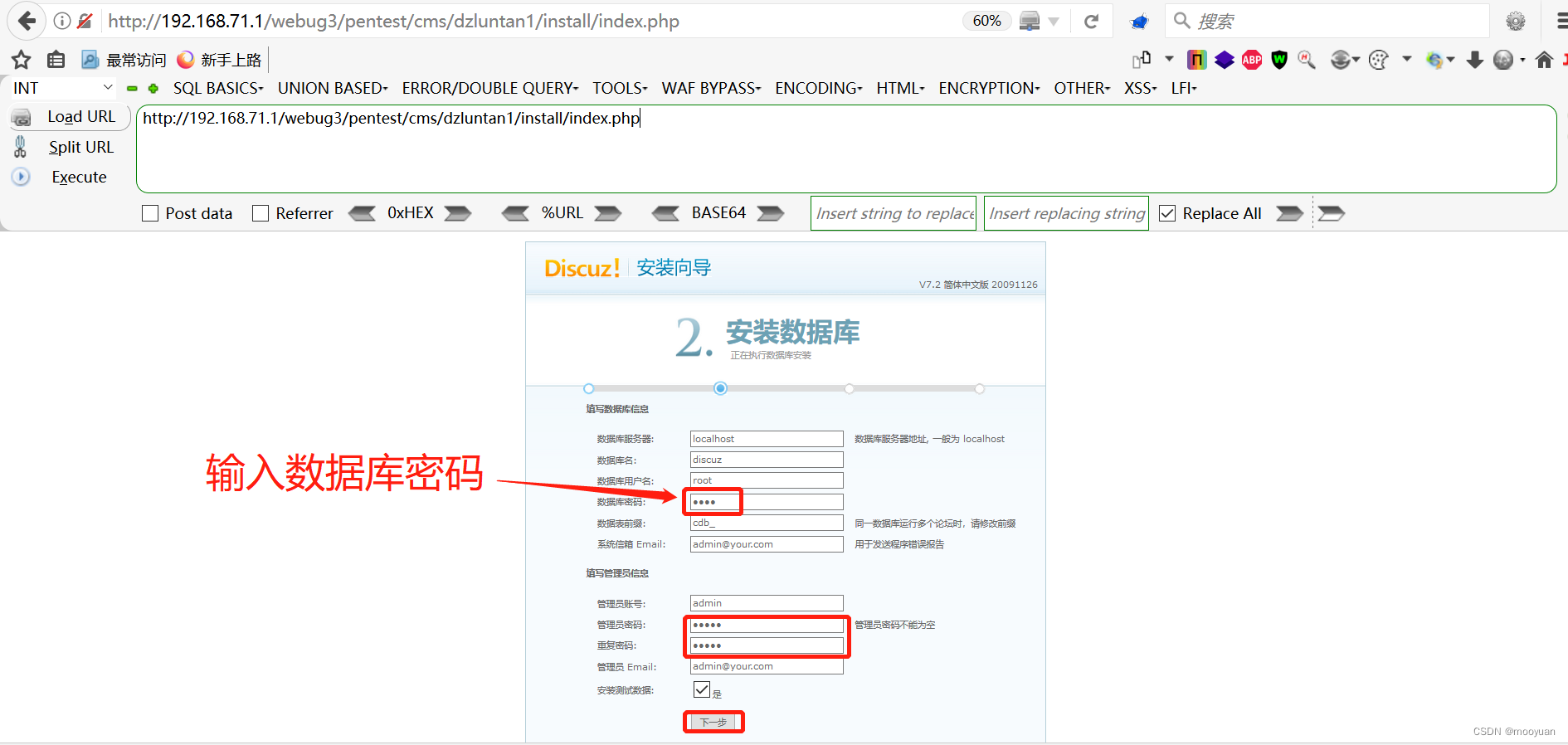Click the blue-yellow swirl proxy icon
1568x745 pixels.
click(x=1434, y=60)
